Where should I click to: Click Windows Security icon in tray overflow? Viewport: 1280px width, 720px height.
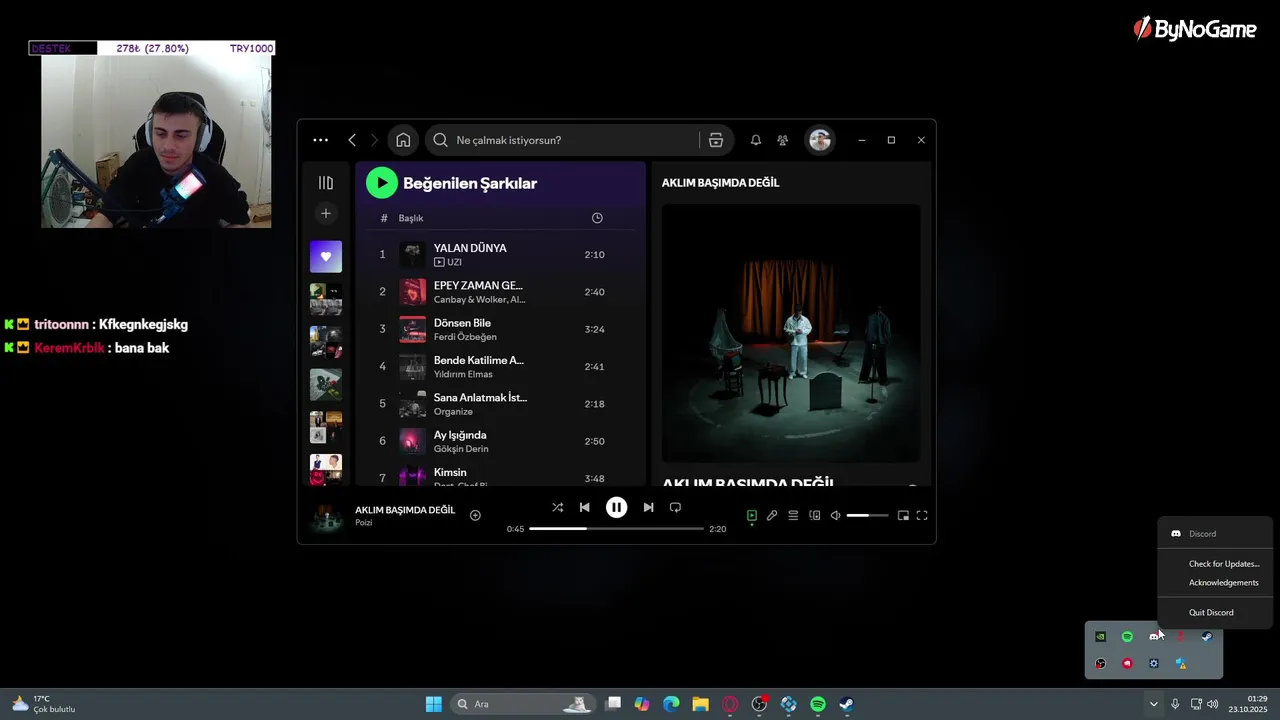(1181, 663)
